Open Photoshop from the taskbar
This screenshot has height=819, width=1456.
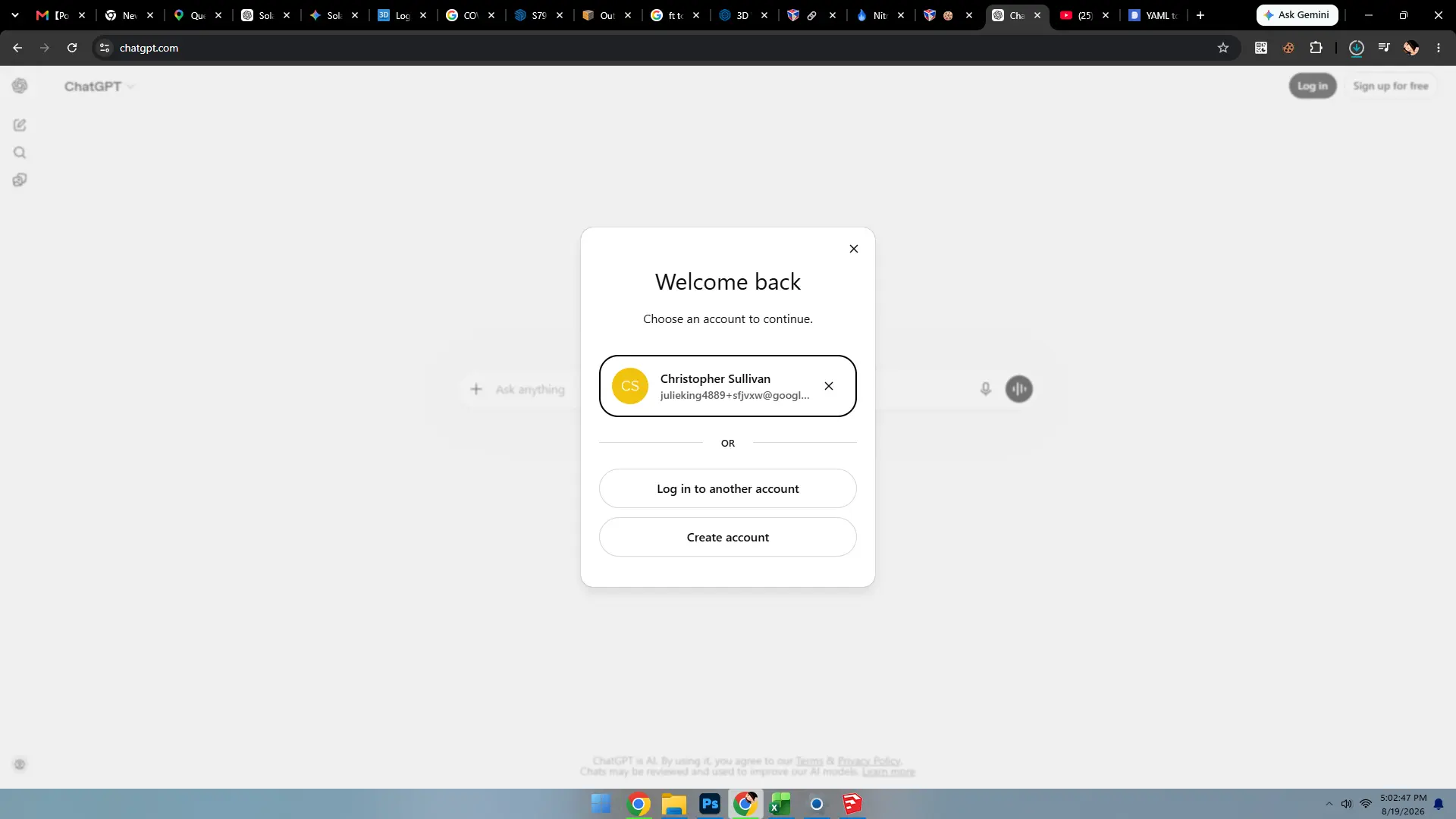(710, 804)
